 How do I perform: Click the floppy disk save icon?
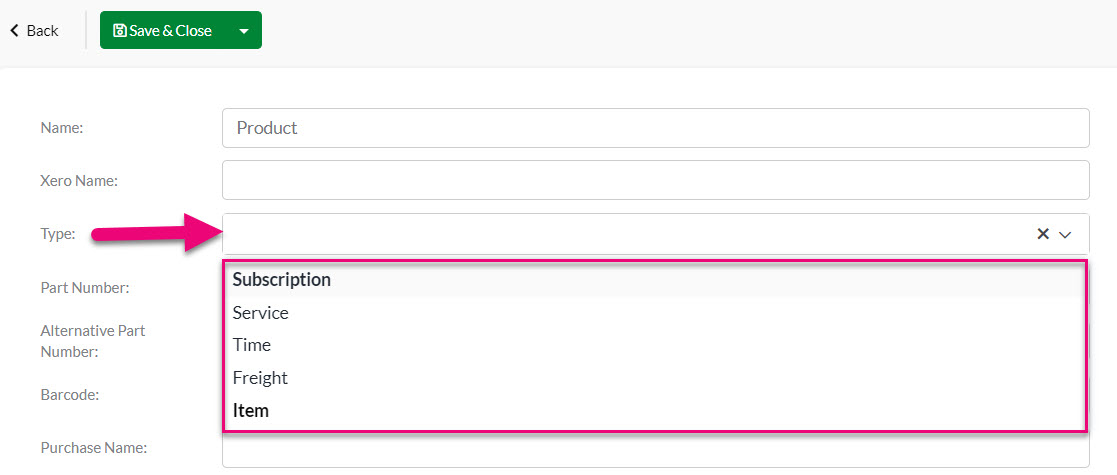[120, 31]
